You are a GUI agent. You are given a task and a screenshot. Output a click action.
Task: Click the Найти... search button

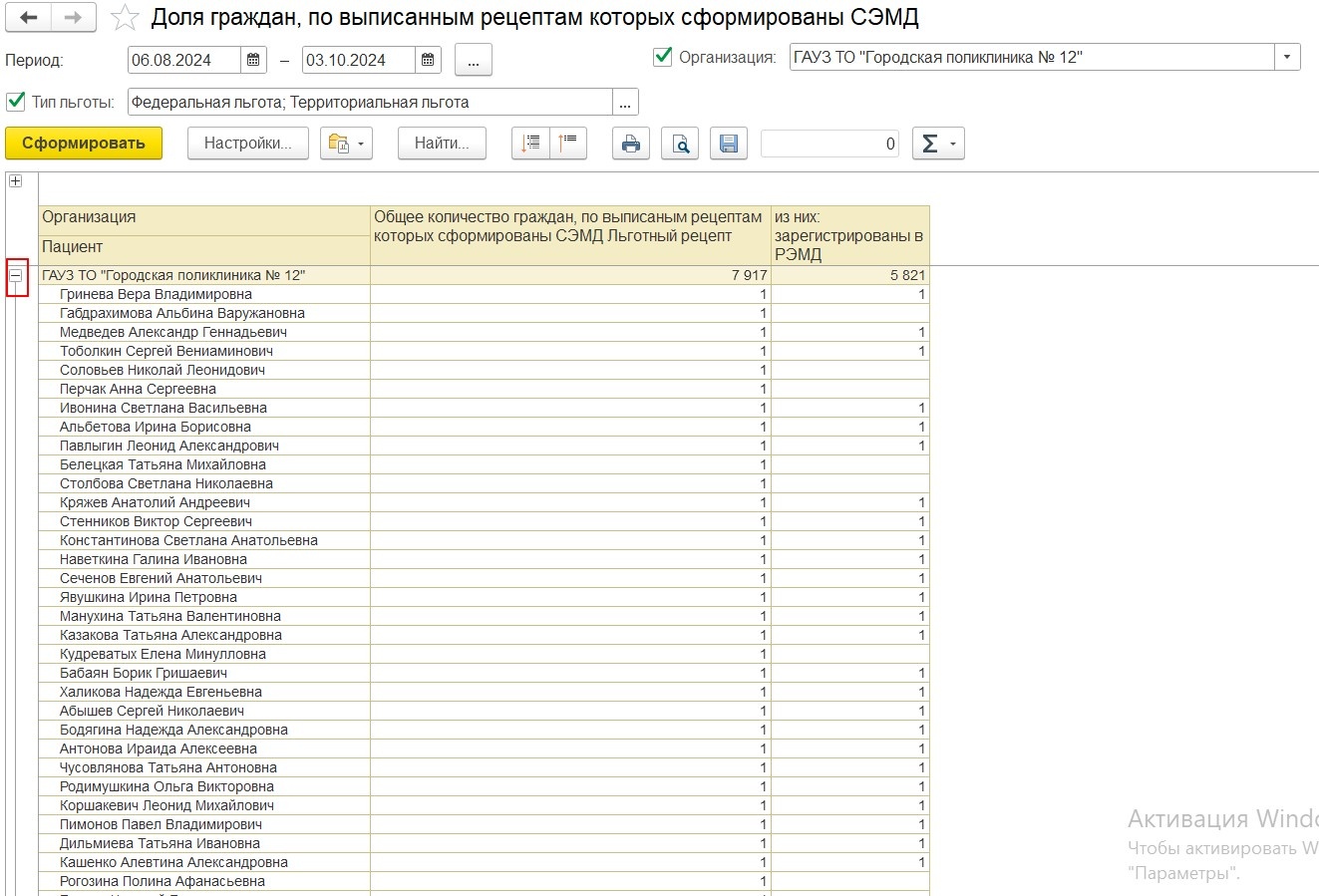coord(441,144)
